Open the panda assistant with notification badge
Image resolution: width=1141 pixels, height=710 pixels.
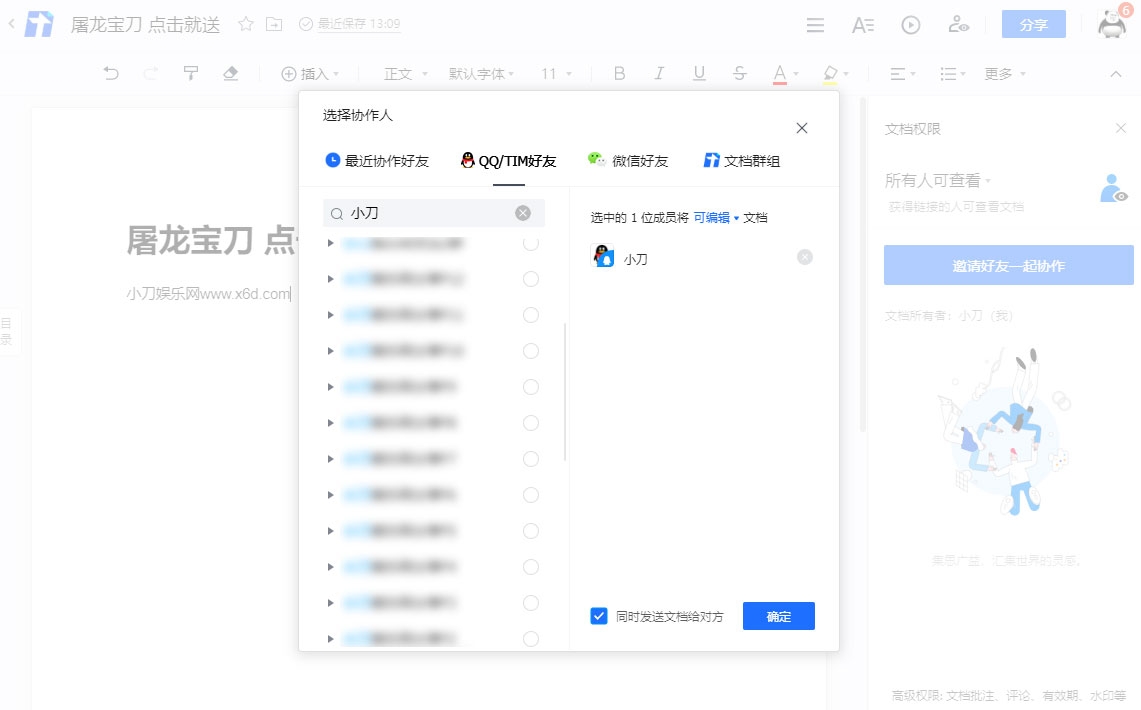(1110, 24)
